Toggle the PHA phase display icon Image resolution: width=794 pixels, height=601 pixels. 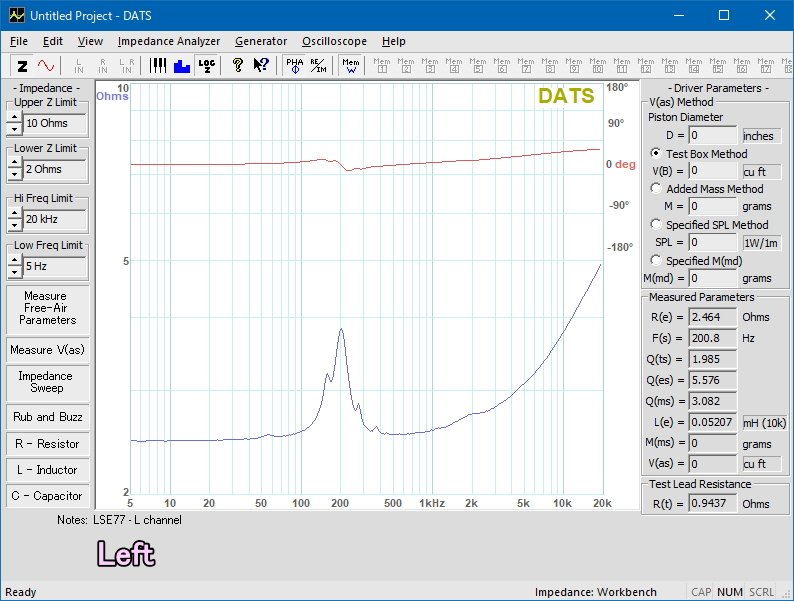tap(295, 65)
